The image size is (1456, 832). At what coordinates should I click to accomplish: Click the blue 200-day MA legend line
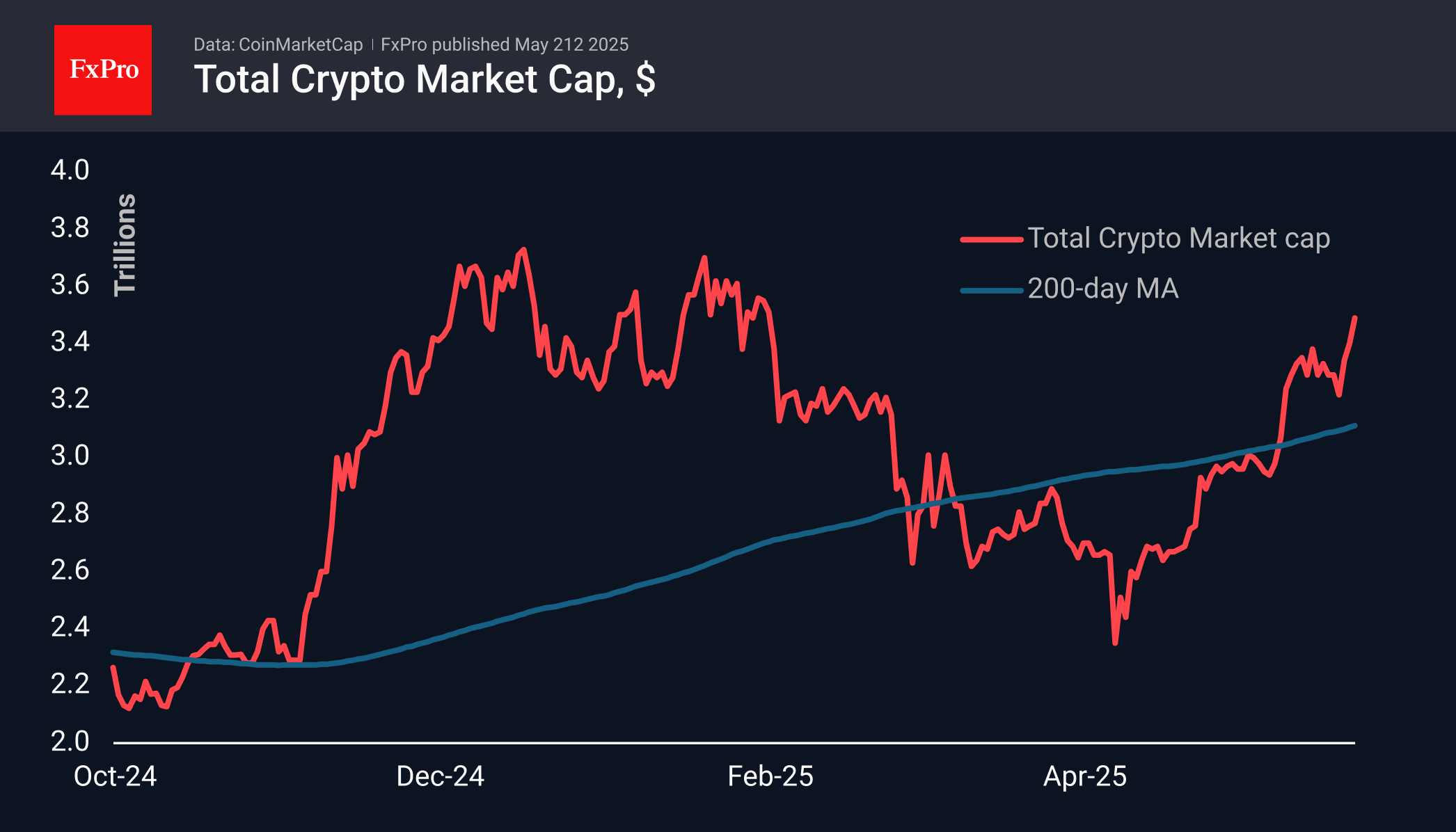(x=991, y=290)
